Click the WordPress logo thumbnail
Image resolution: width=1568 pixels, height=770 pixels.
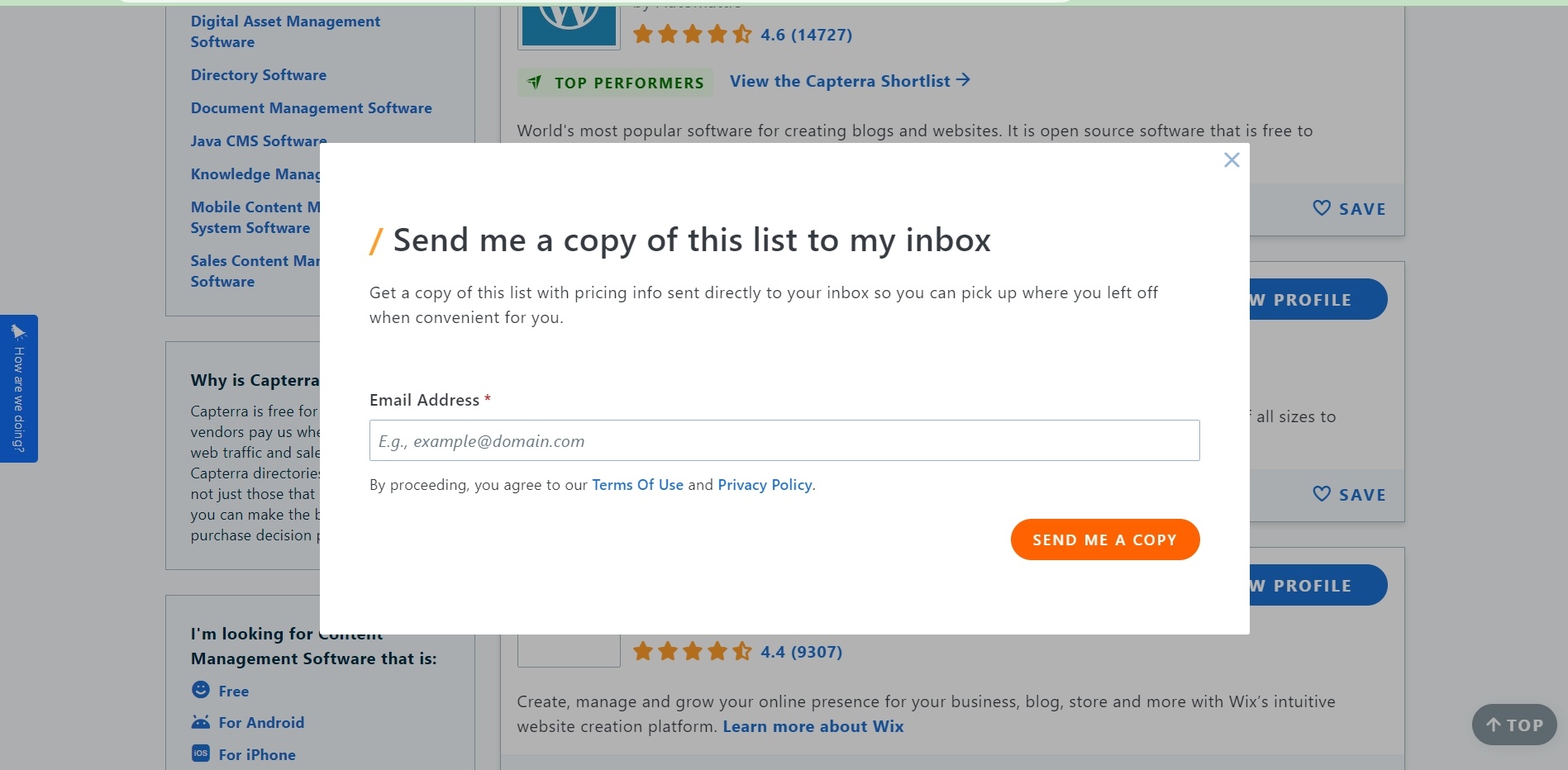[569, 26]
